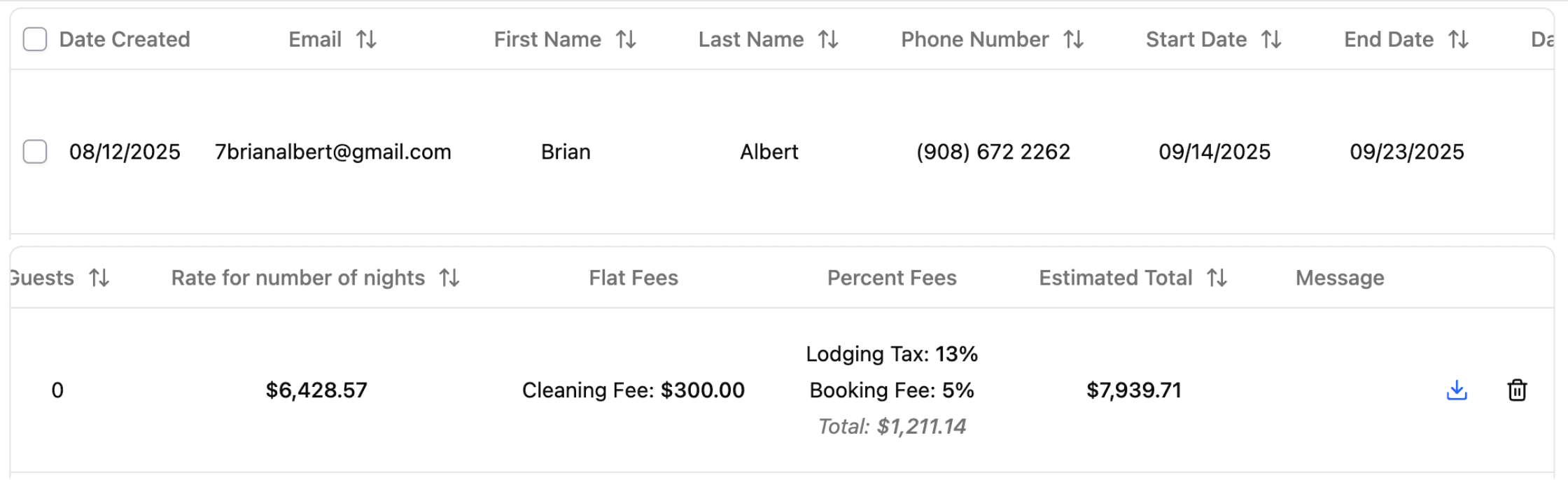Check the select-all checkbox in header
1568x480 pixels.
(35, 40)
